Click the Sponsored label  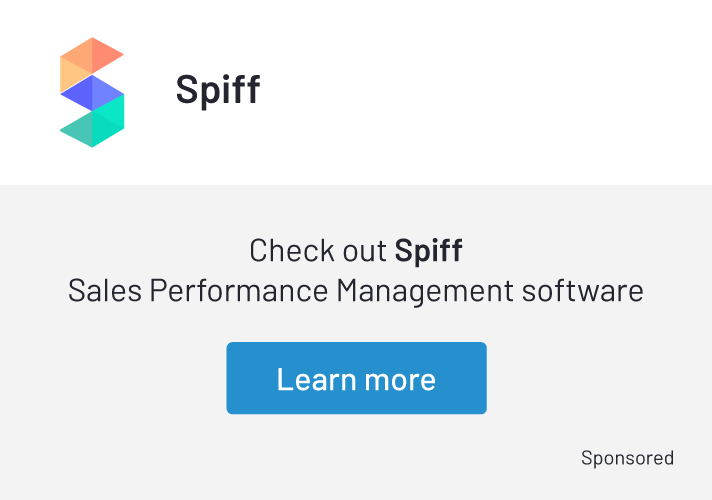point(627,458)
